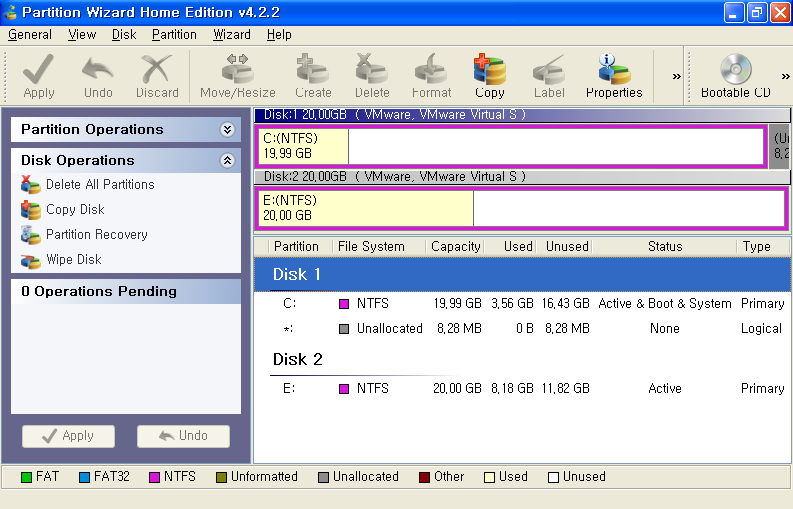Viewport: 793px width, 509px height.
Task: Click the Wipe Disk link
Action: pos(74,260)
